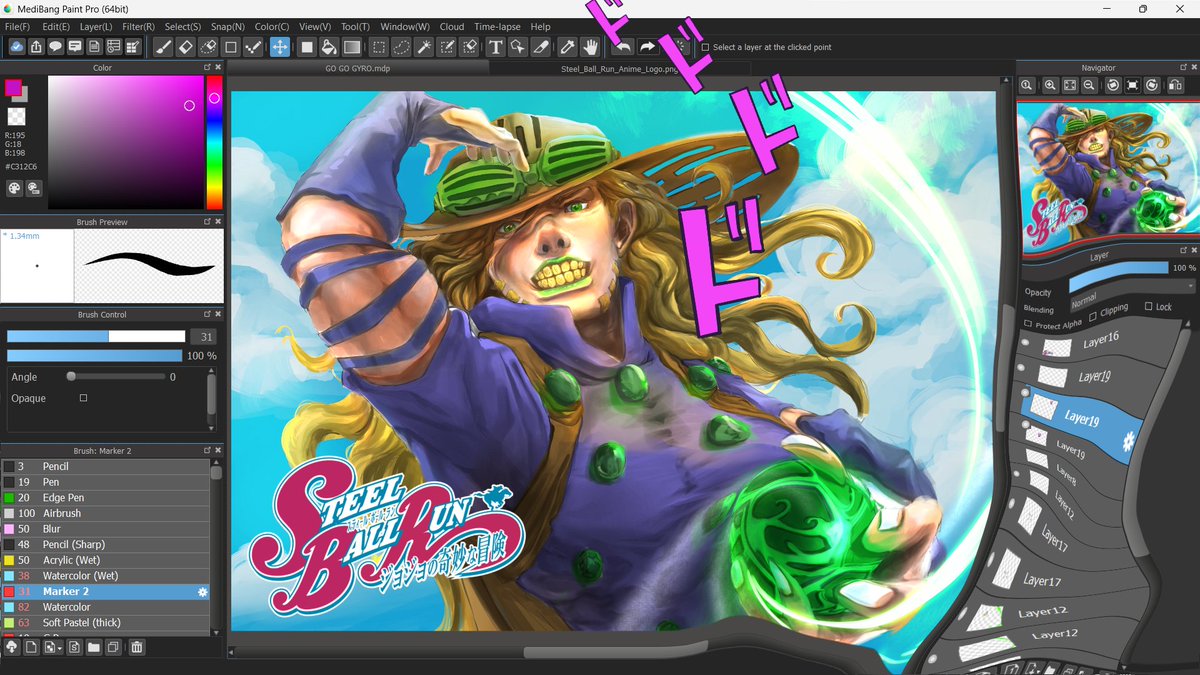The image size is (1200, 675).
Task: Click the brush list vertical scrollbar
Action: tap(216, 546)
